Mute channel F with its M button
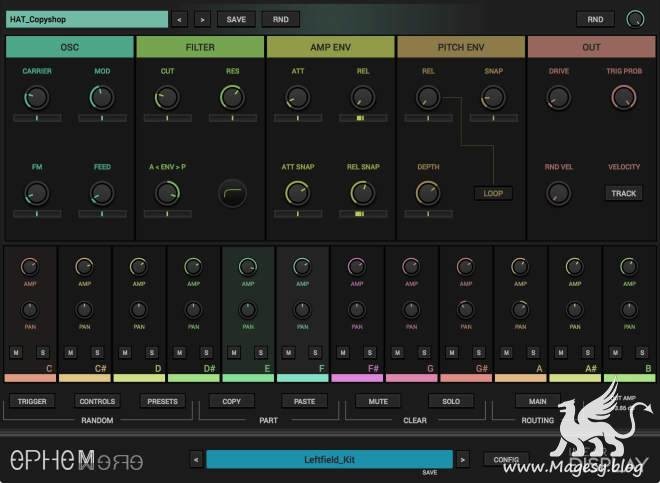 coord(288,352)
